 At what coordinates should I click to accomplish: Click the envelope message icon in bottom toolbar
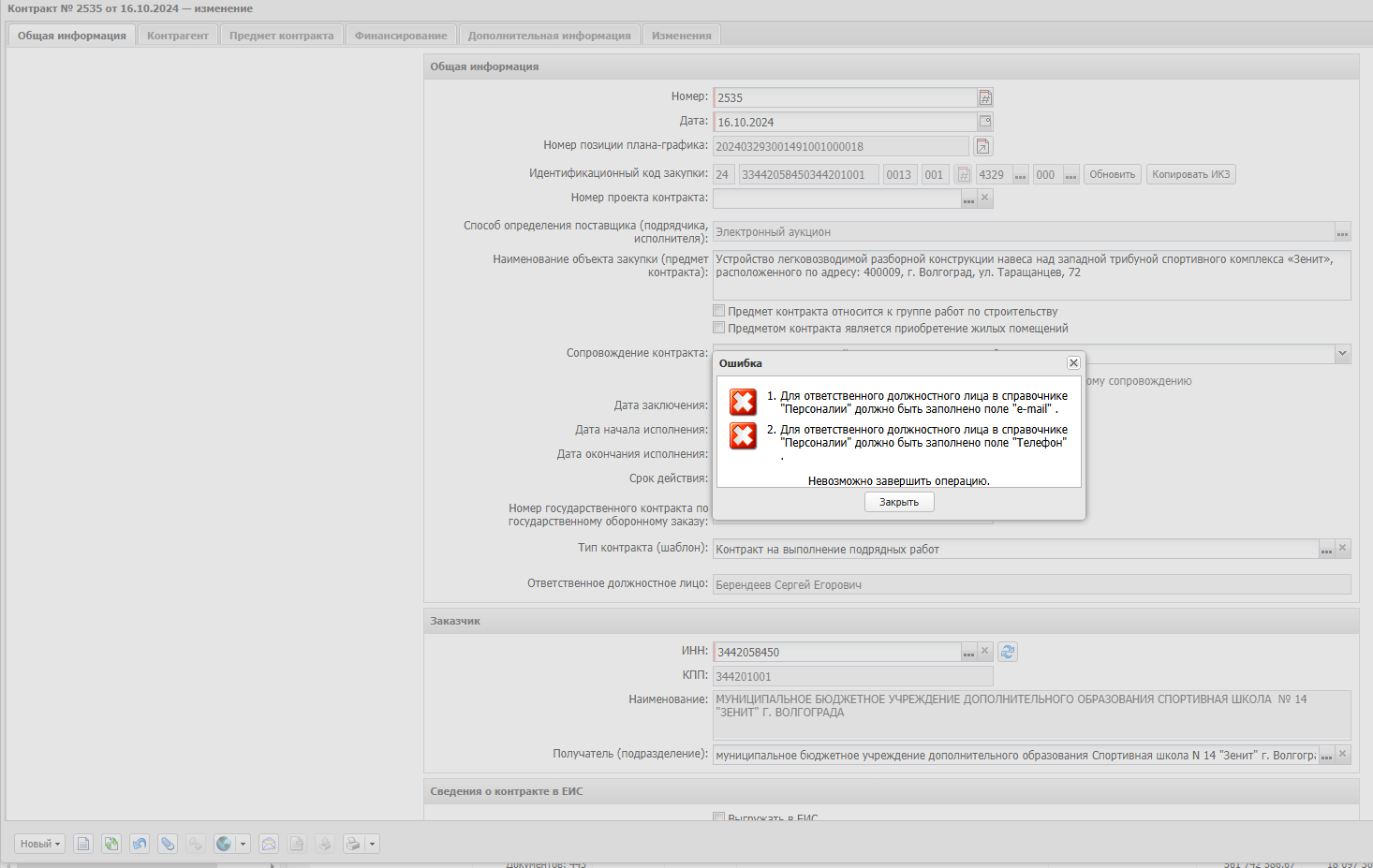(x=269, y=844)
